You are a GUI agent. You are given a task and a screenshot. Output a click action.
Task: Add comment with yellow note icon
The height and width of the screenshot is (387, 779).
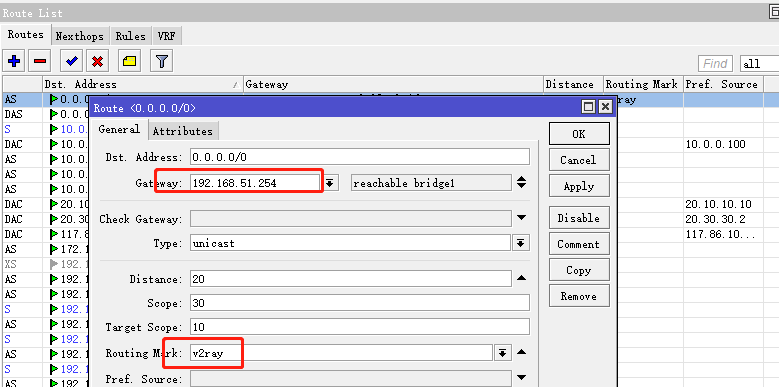pos(129,61)
